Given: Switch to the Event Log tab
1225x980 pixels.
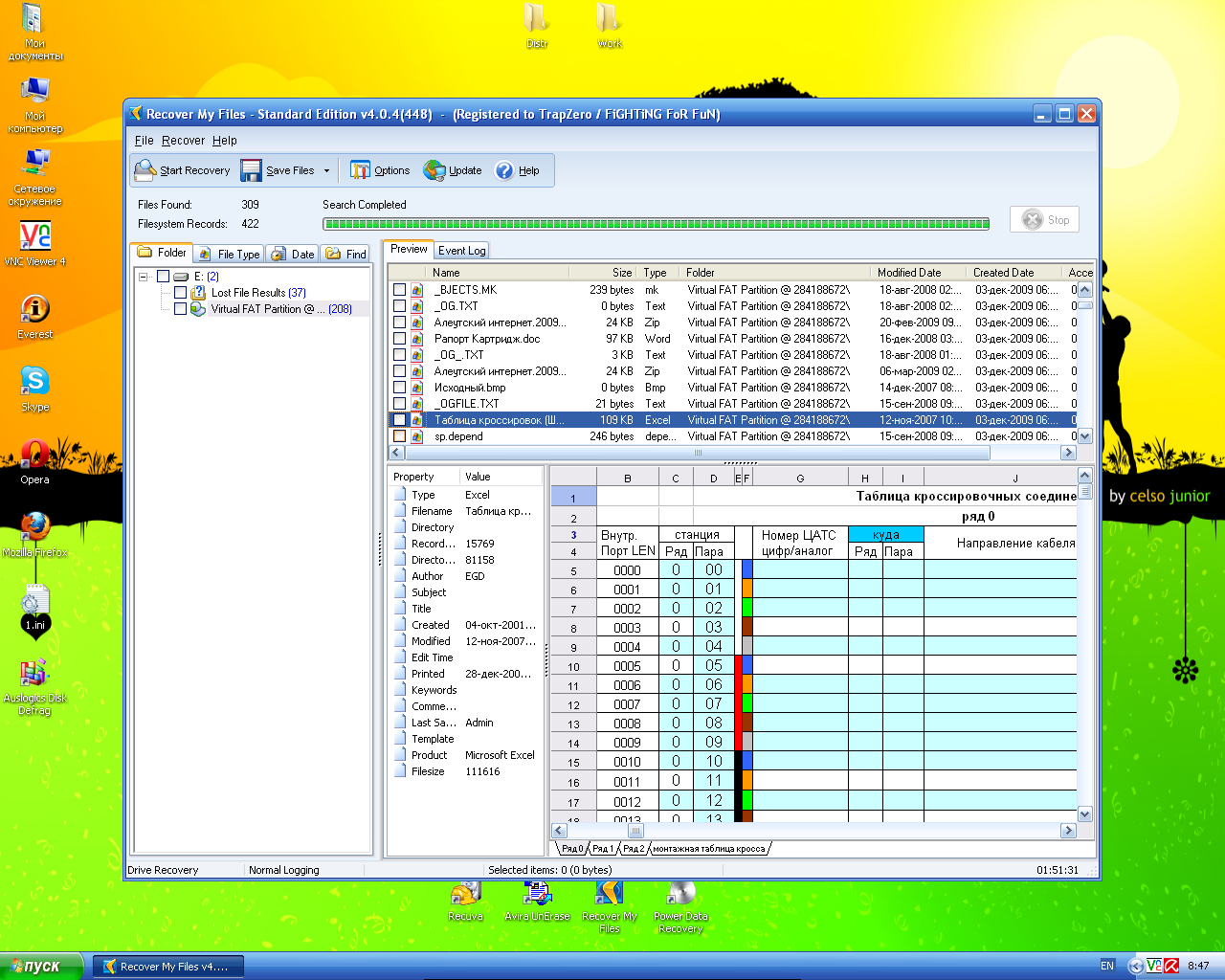Looking at the screenshot, I should (x=462, y=251).
